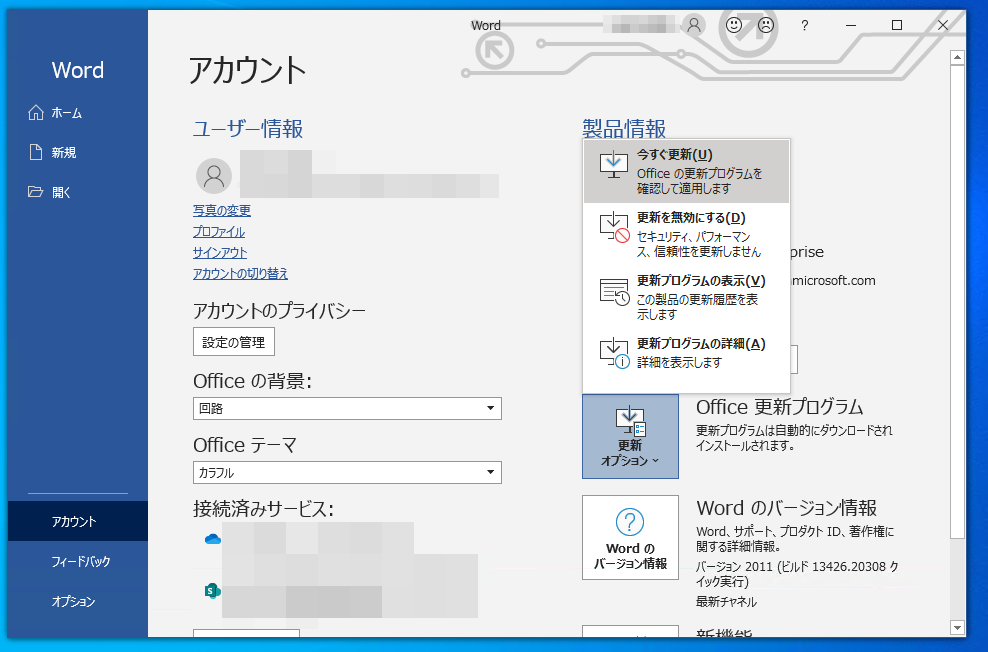Click the 設定の管理 button

(234, 342)
